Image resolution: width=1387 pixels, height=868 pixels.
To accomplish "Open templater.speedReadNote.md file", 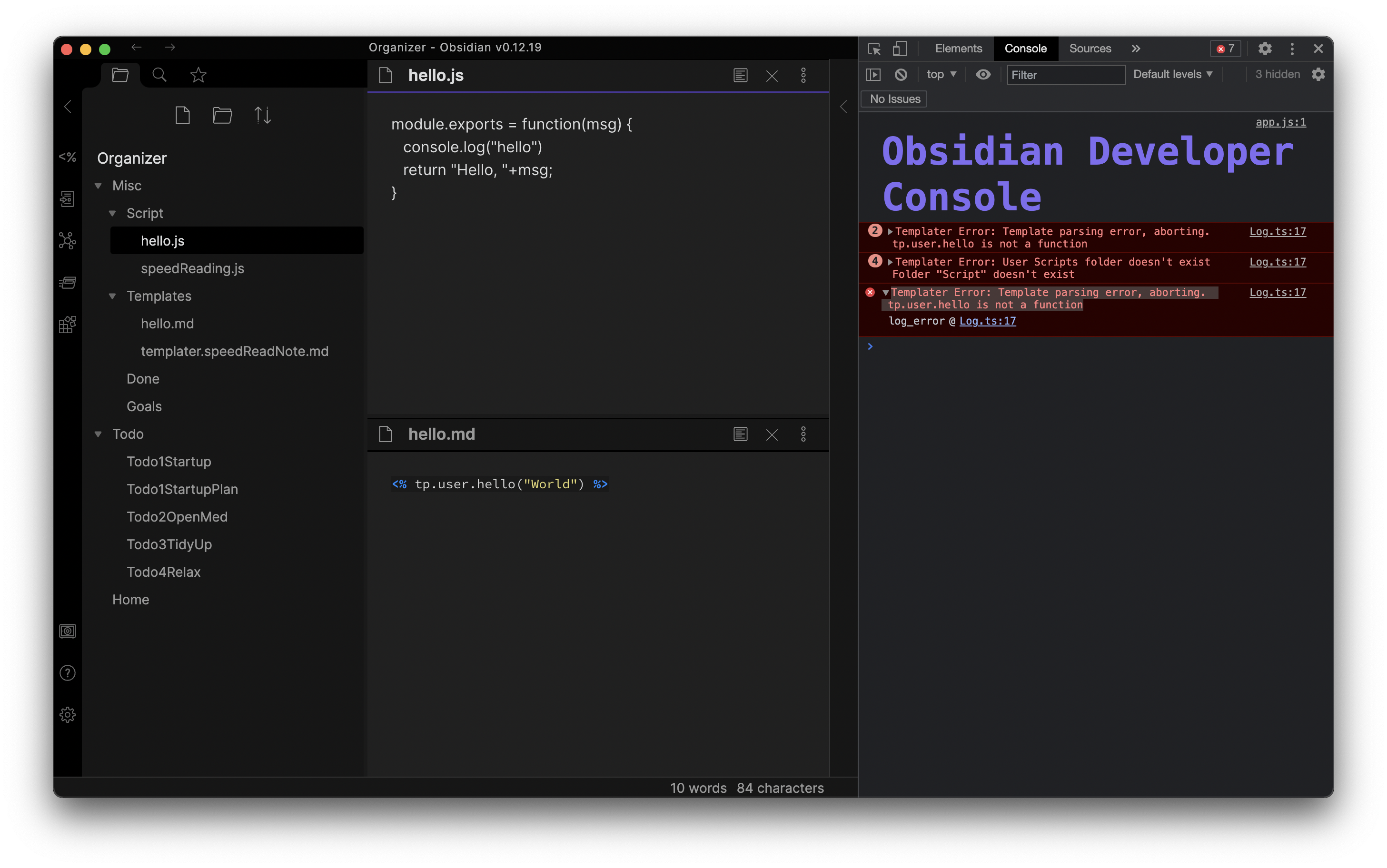I will click(234, 351).
